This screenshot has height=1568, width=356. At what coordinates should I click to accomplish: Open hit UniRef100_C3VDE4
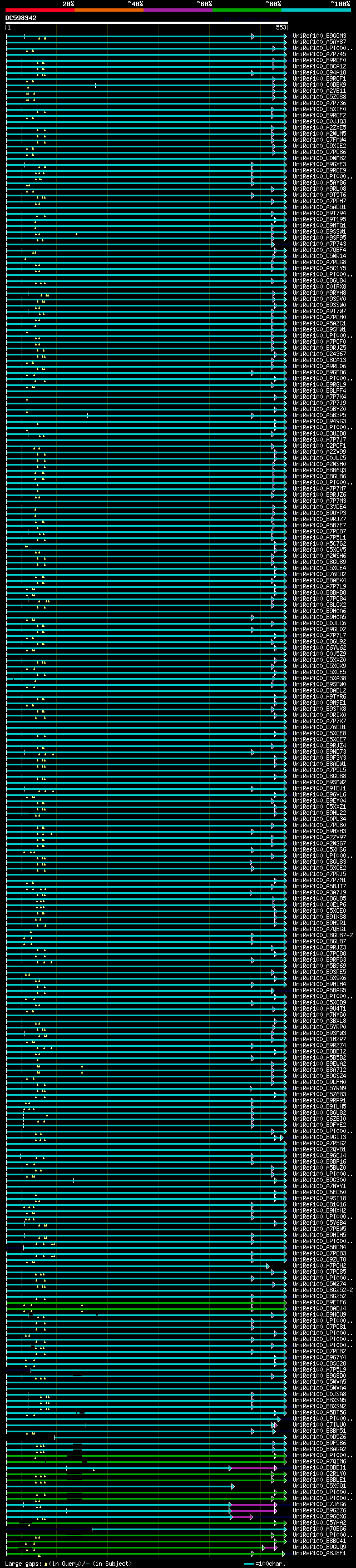click(319, 507)
